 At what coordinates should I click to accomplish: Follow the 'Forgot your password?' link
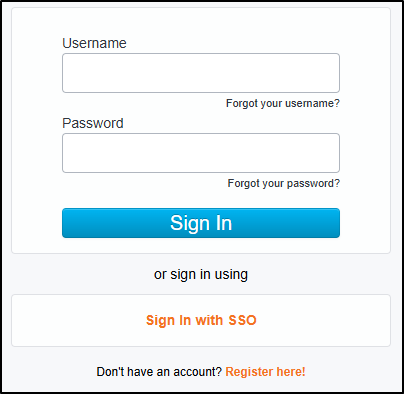284,183
